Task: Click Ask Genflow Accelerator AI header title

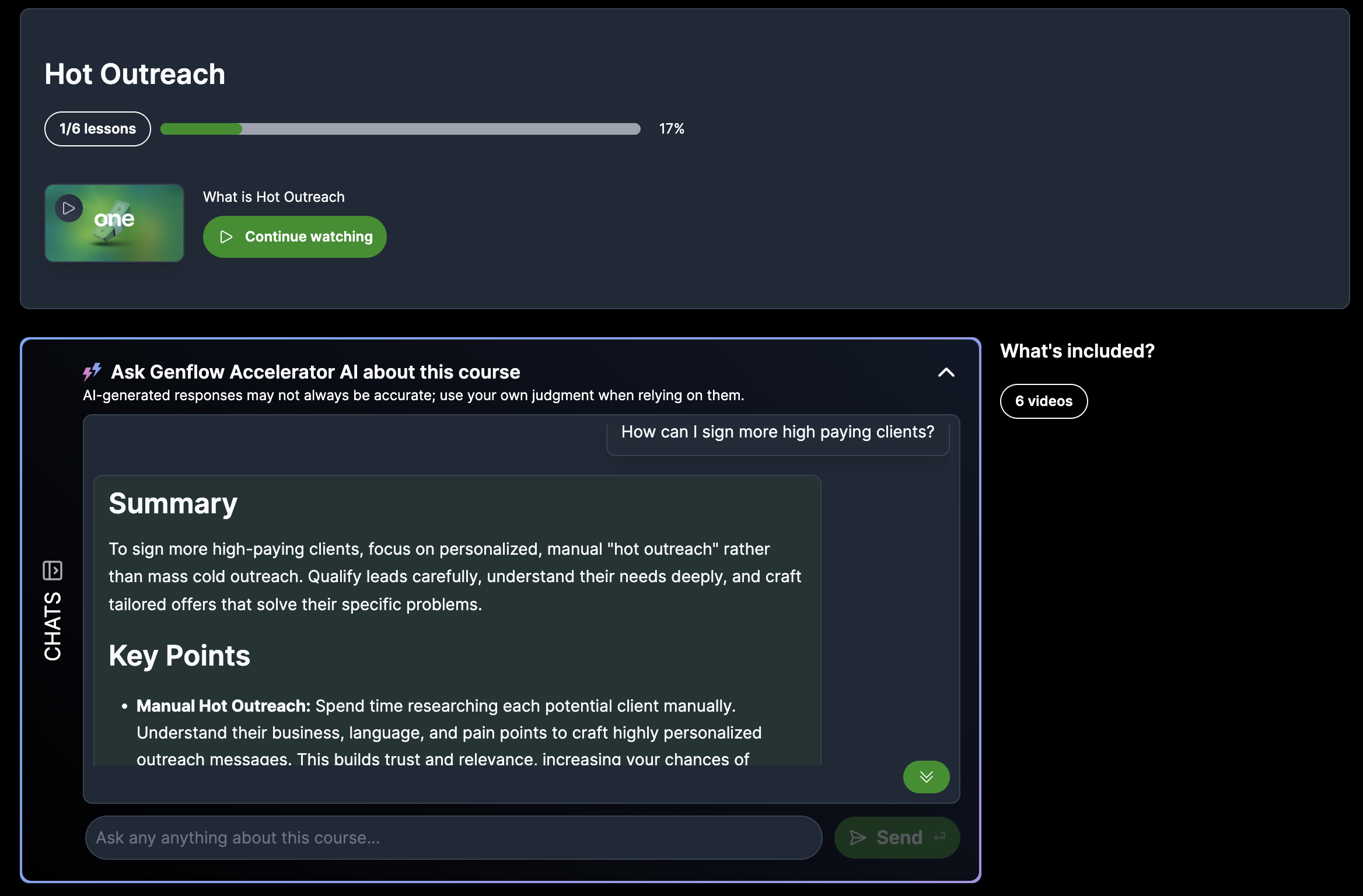Action: click(315, 372)
